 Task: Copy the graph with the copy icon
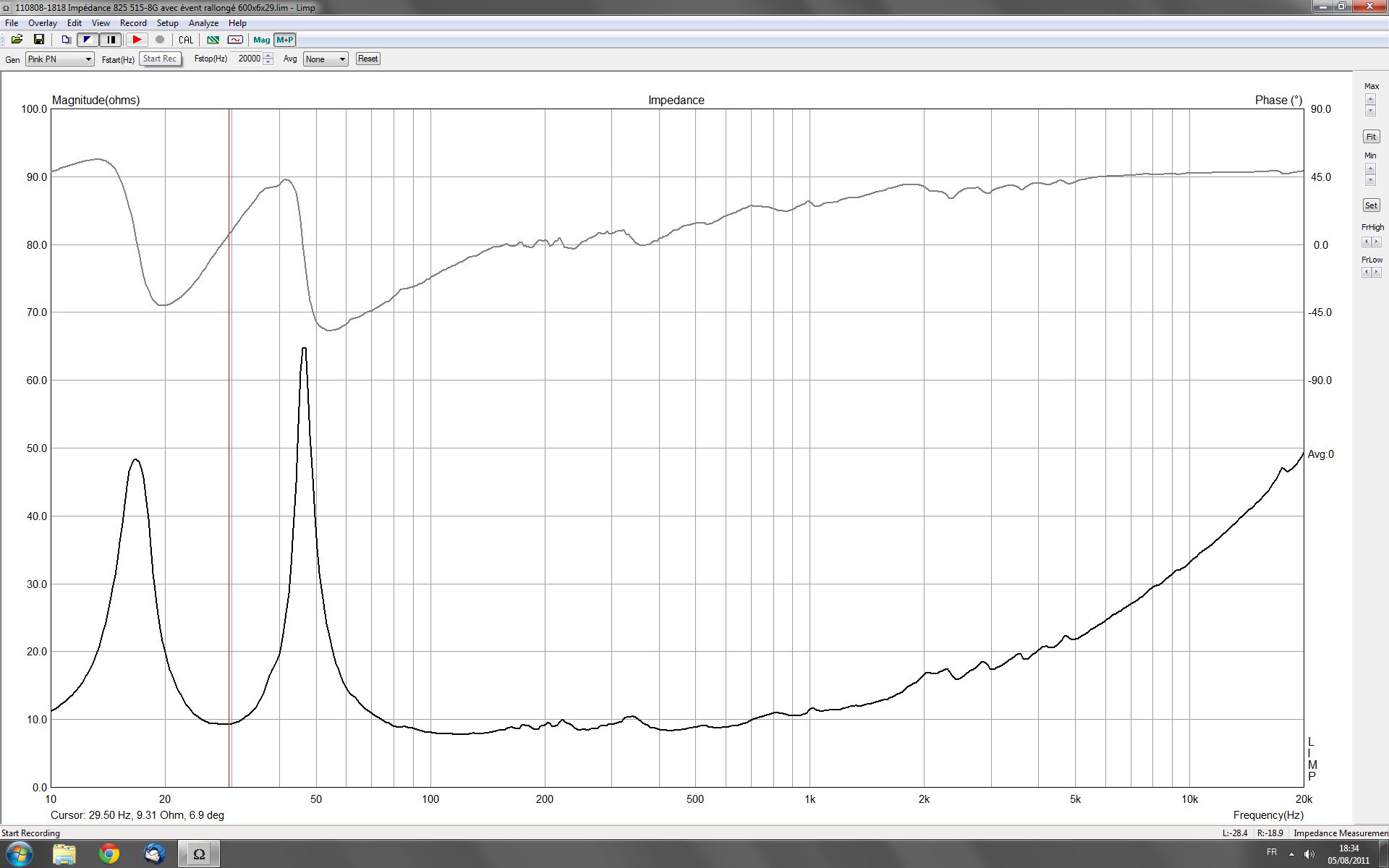[66, 40]
